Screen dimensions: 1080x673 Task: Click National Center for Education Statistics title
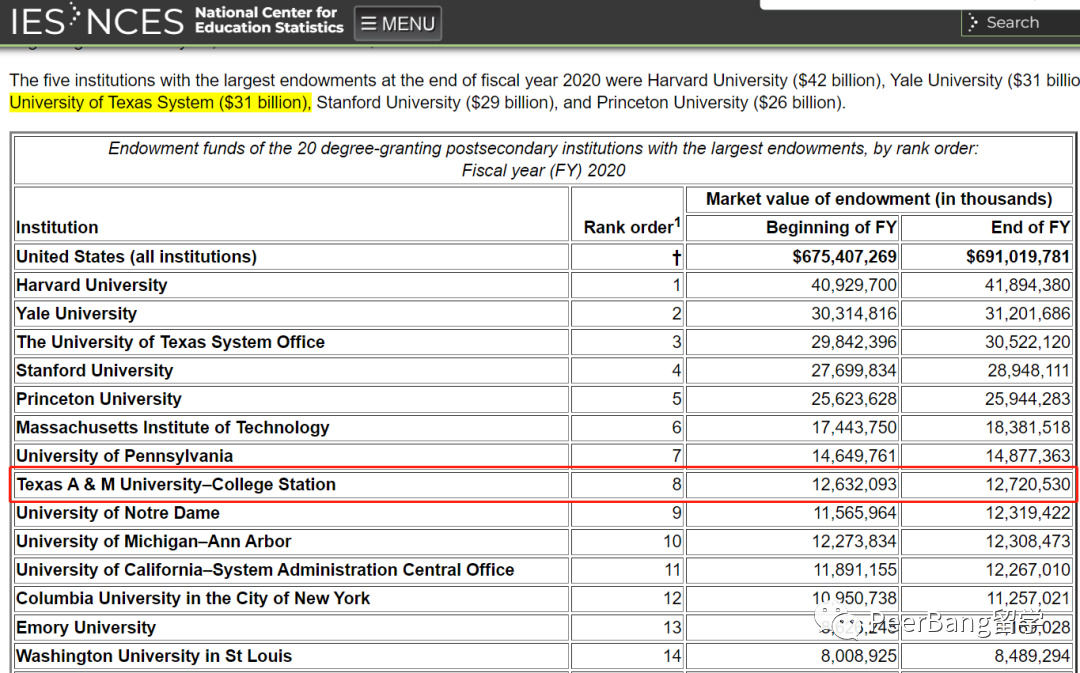[x=269, y=20]
